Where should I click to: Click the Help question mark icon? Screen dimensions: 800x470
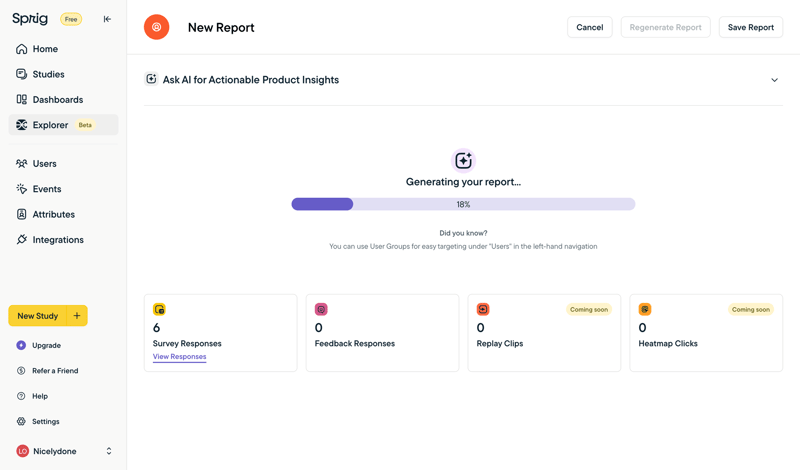[21, 396]
